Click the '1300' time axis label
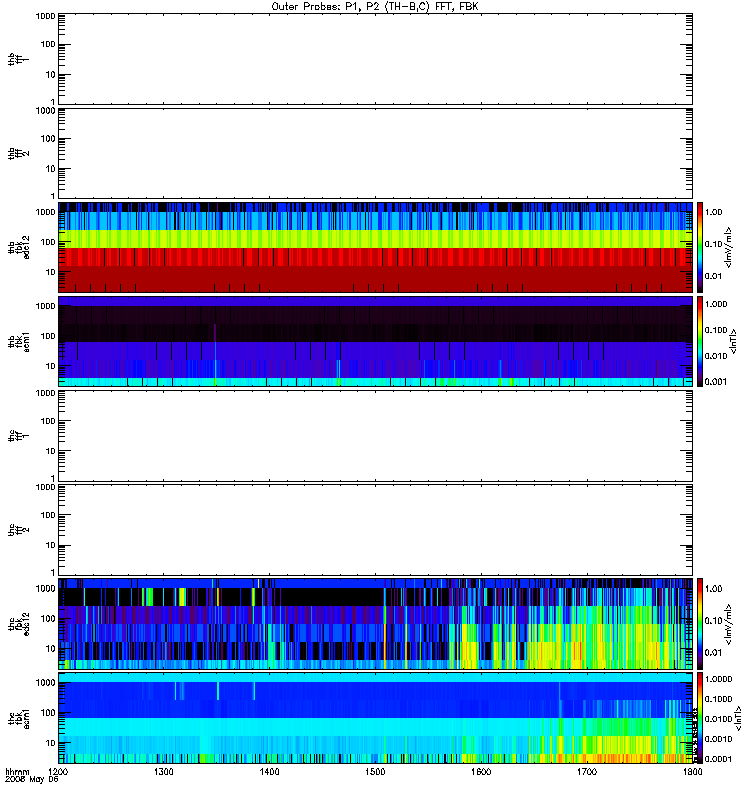The height and width of the screenshot is (800, 750). click(x=163, y=771)
